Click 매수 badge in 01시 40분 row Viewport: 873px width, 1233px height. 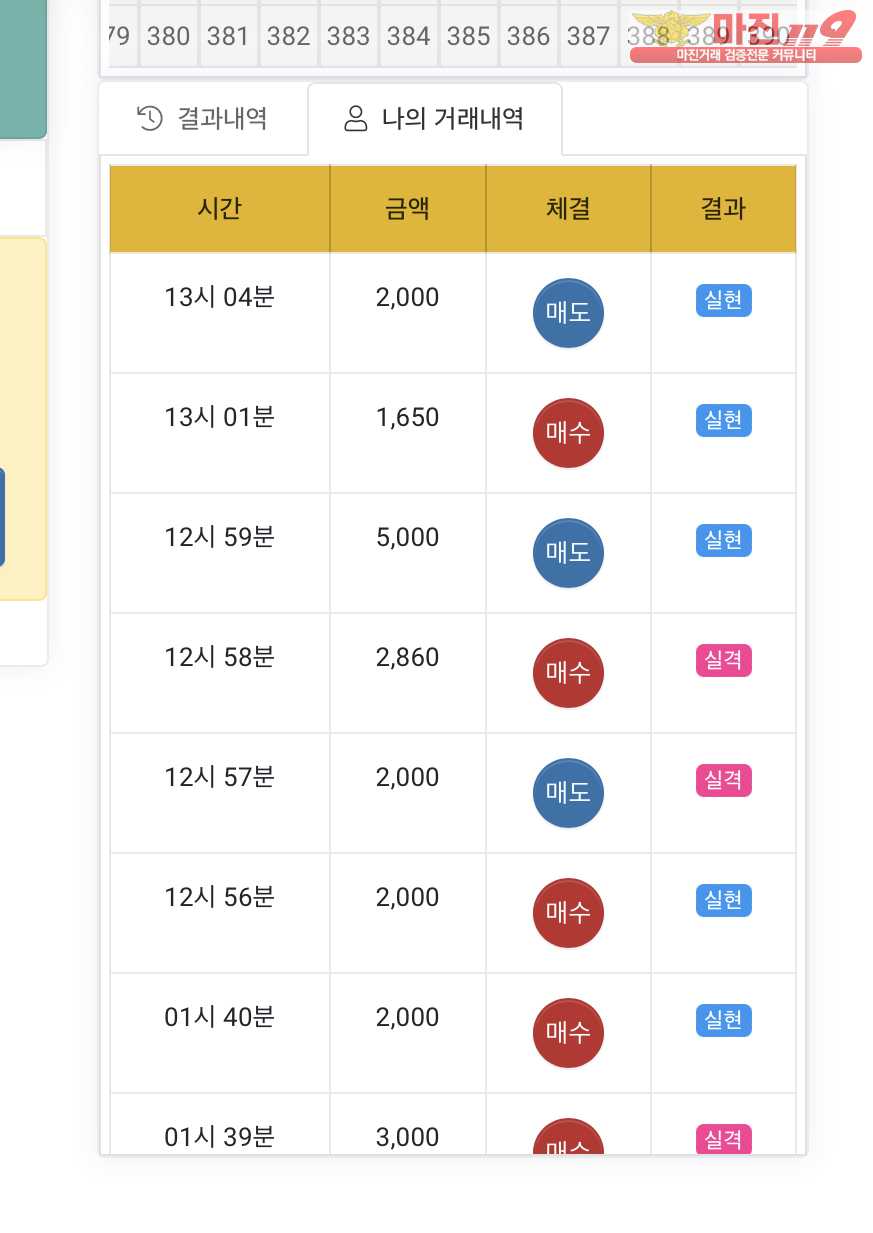click(x=568, y=1032)
